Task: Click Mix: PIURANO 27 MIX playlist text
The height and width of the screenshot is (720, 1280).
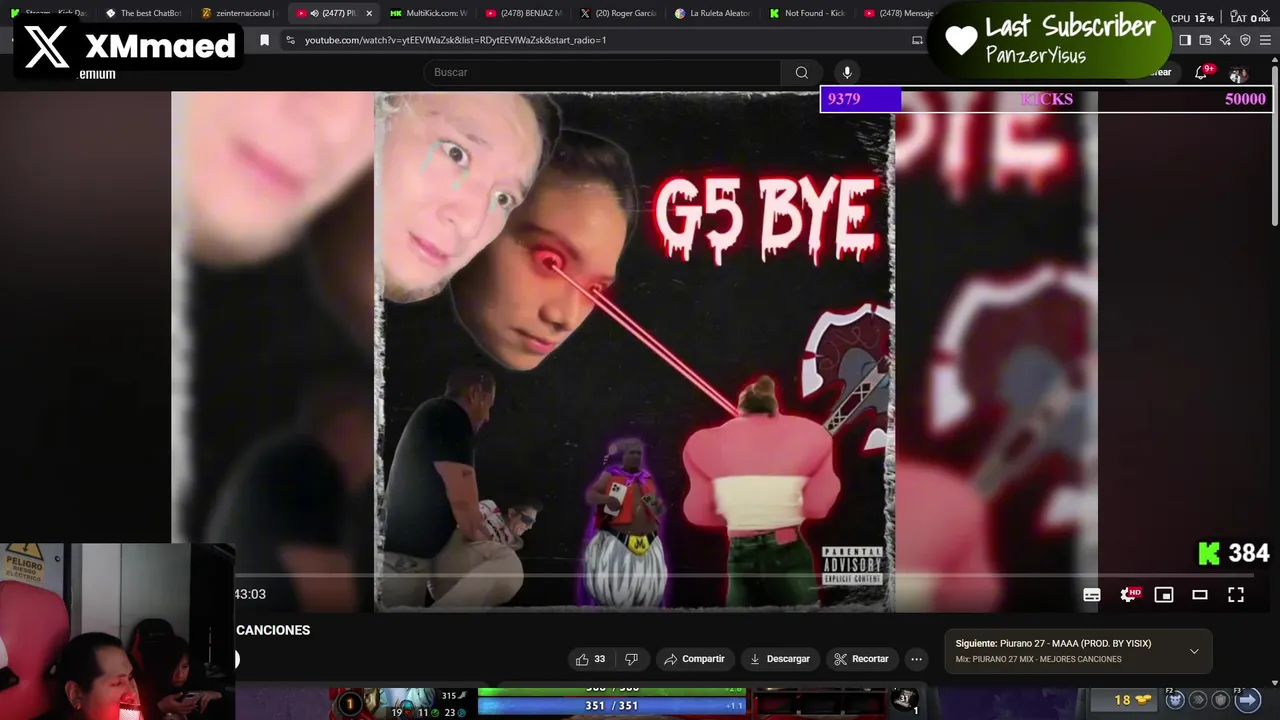Action: click(1038, 660)
